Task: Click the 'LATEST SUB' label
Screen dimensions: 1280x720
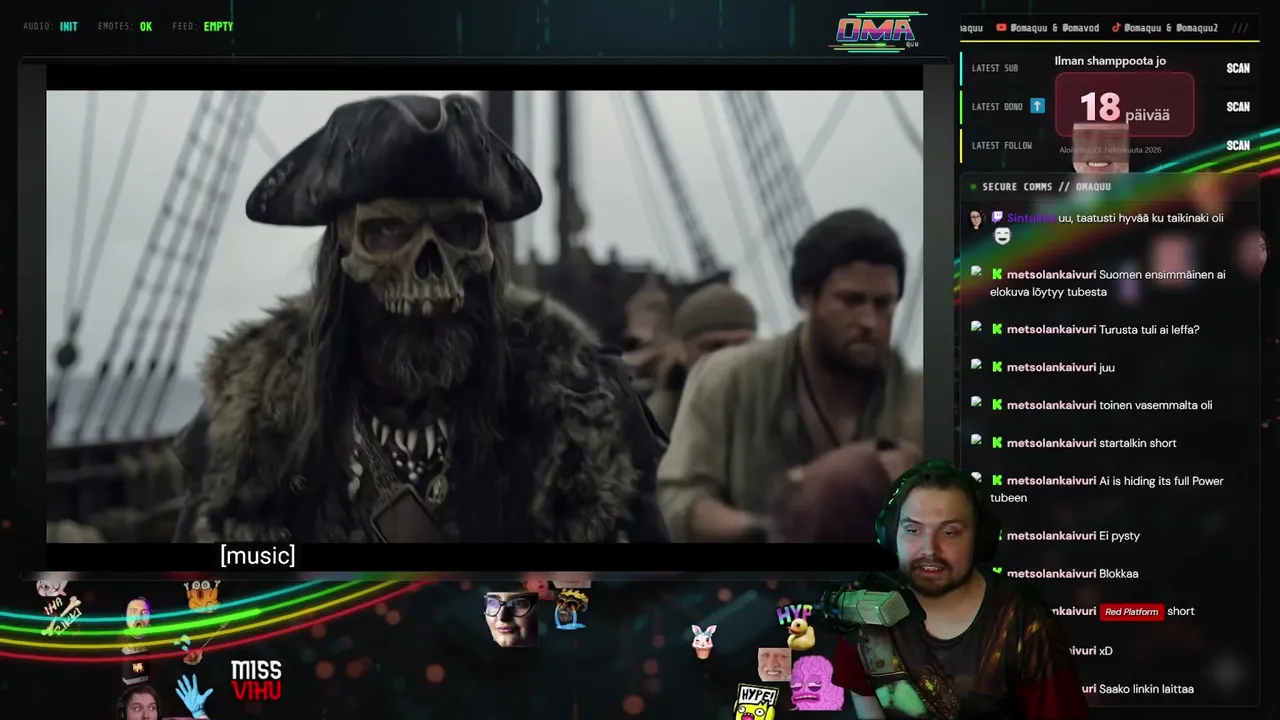Action: 995,68
